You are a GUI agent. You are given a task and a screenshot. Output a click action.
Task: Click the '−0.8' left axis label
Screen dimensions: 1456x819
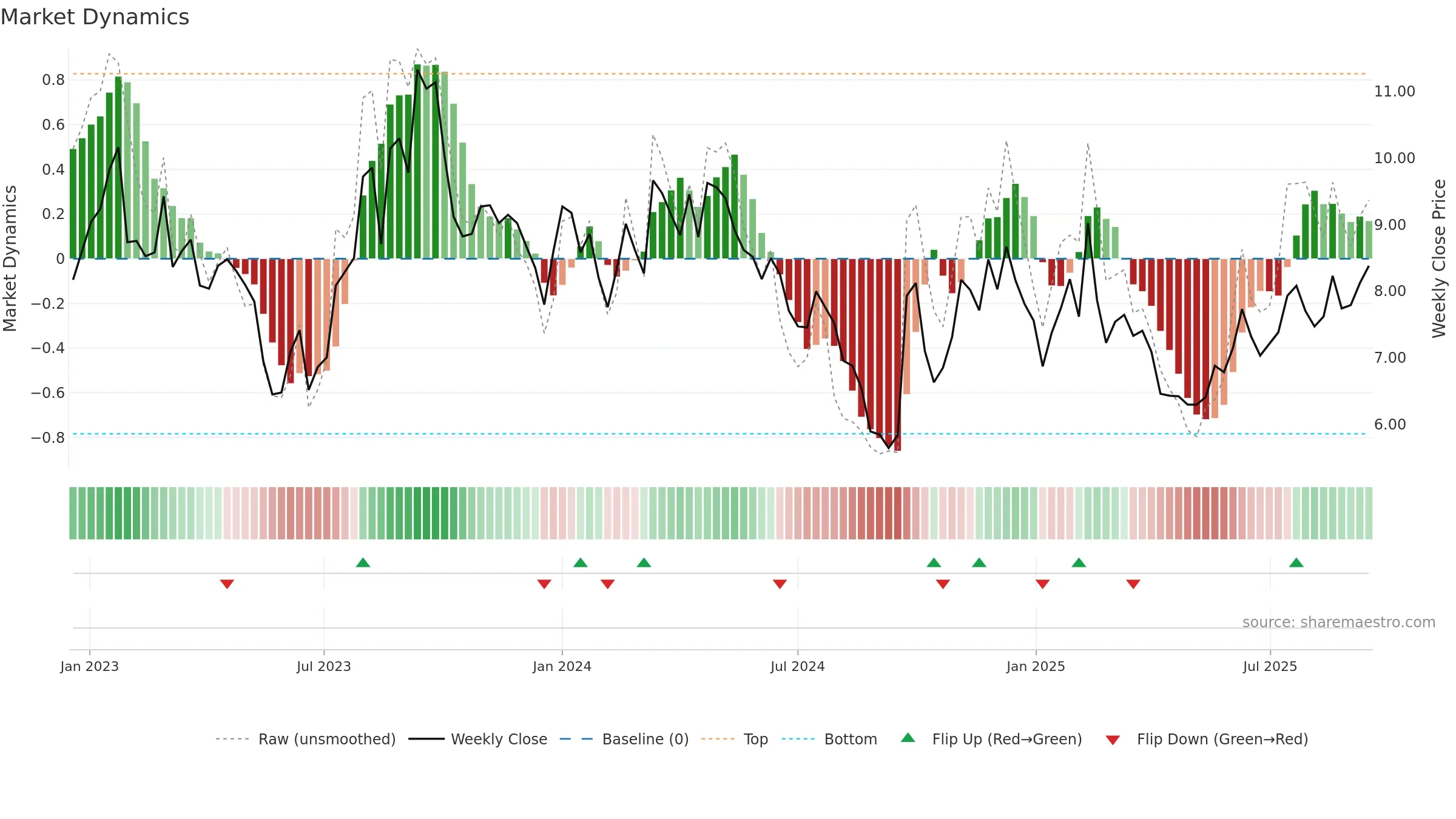(x=47, y=438)
